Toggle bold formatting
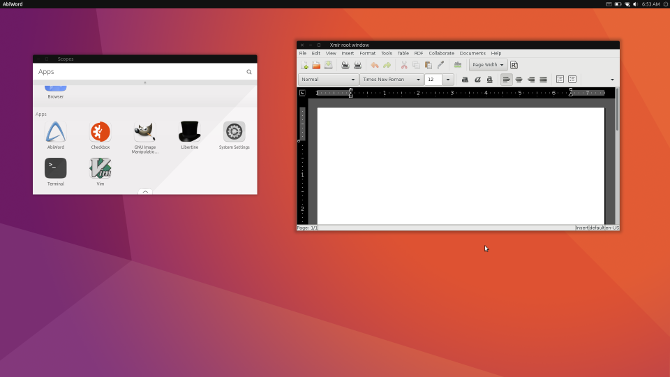 pyautogui.click(x=465, y=80)
